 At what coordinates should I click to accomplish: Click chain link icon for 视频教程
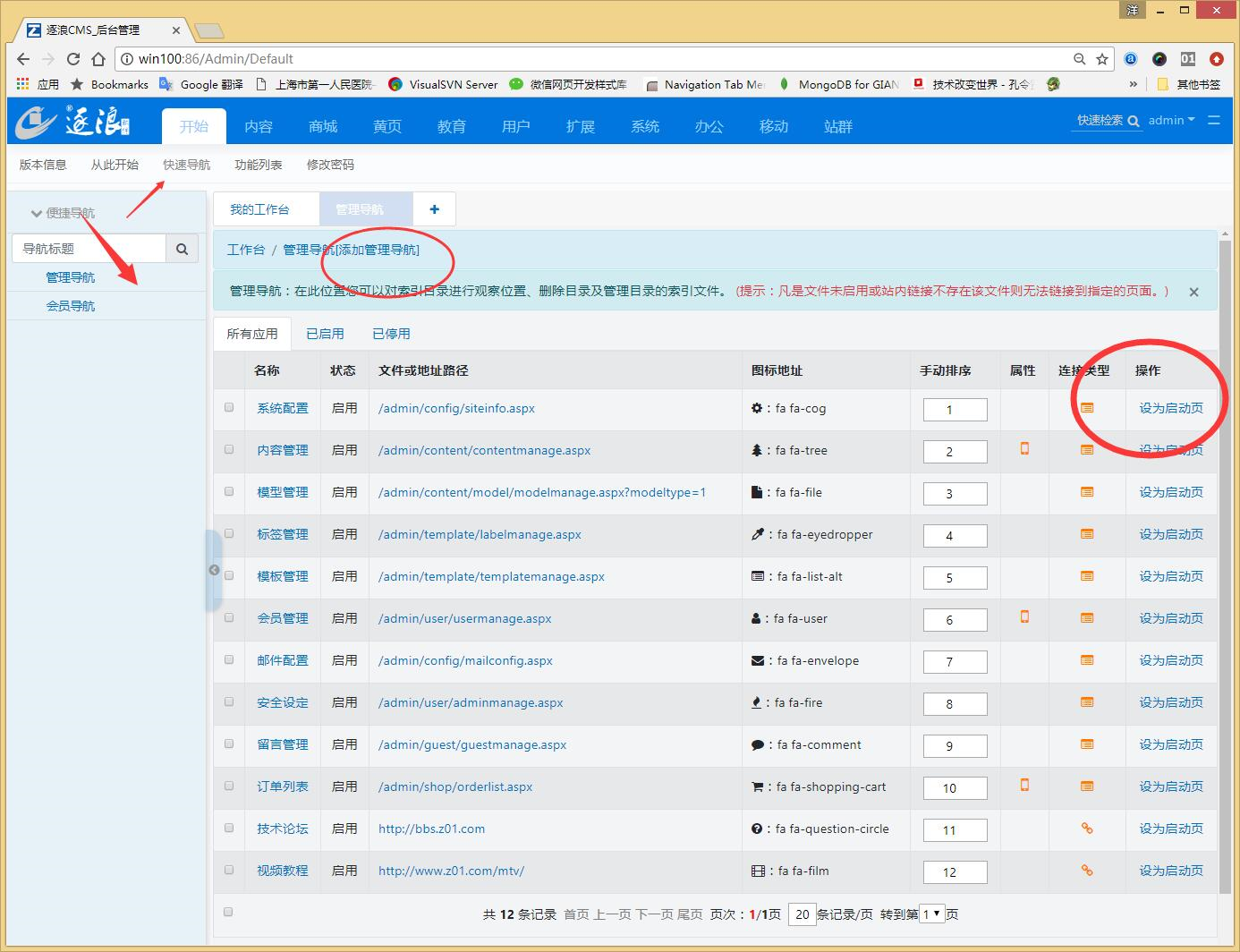pyautogui.click(x=1087, y=871)
